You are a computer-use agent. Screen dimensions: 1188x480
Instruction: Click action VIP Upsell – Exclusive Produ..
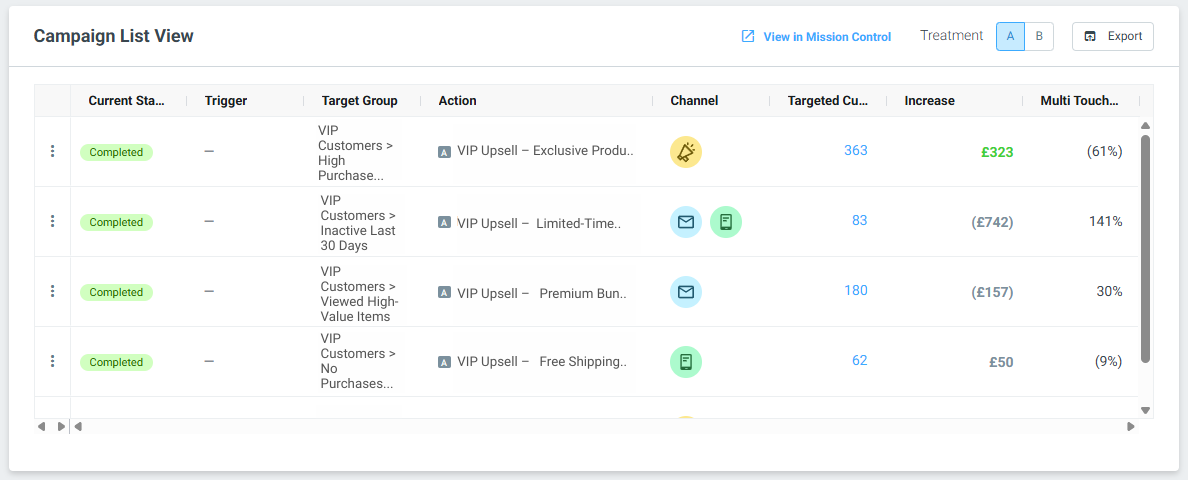point(546,150)
